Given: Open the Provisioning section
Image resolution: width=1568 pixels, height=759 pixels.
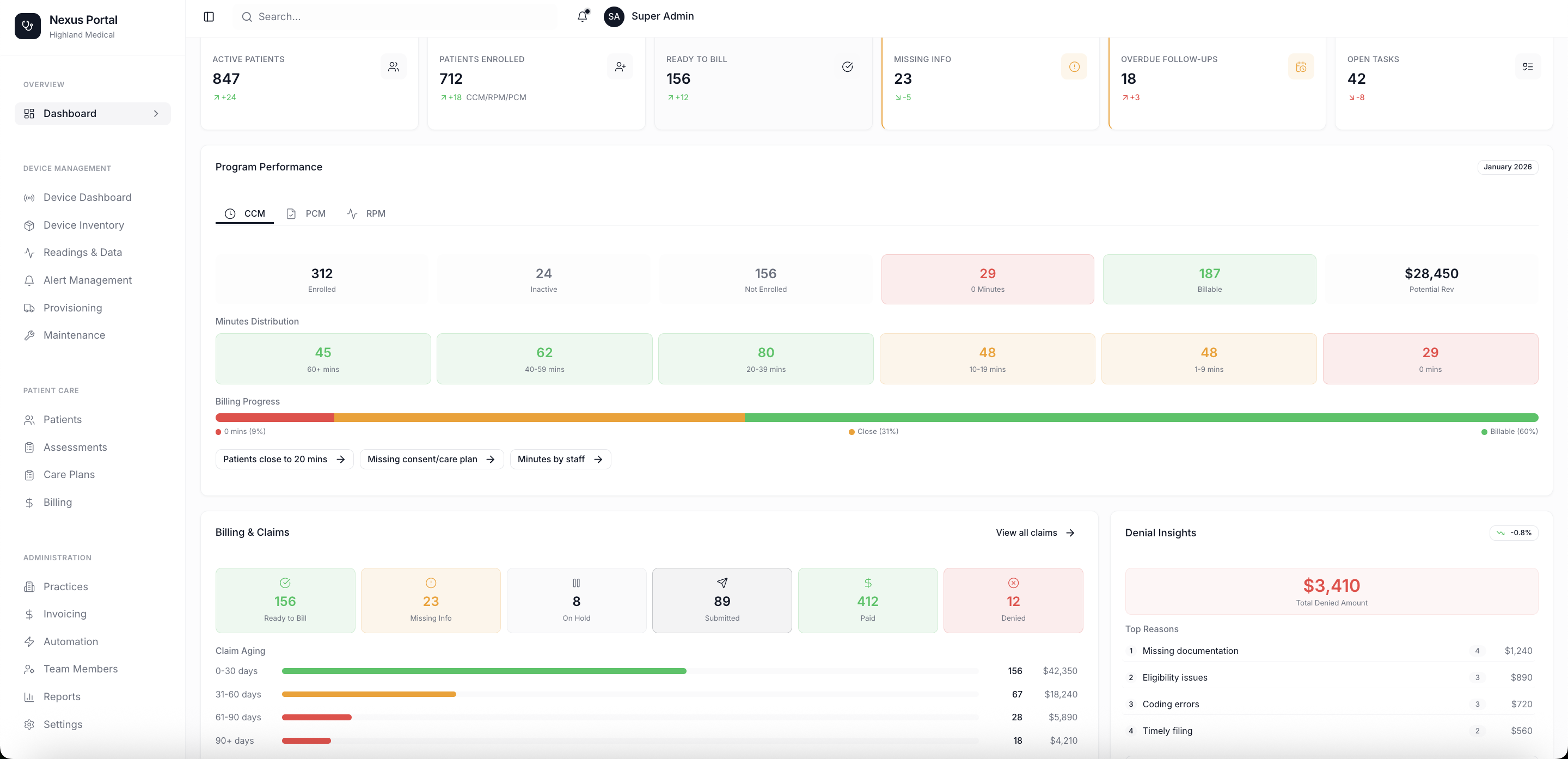Looking at the screenshot, I should pyautogui.click(x=72, y=308).
